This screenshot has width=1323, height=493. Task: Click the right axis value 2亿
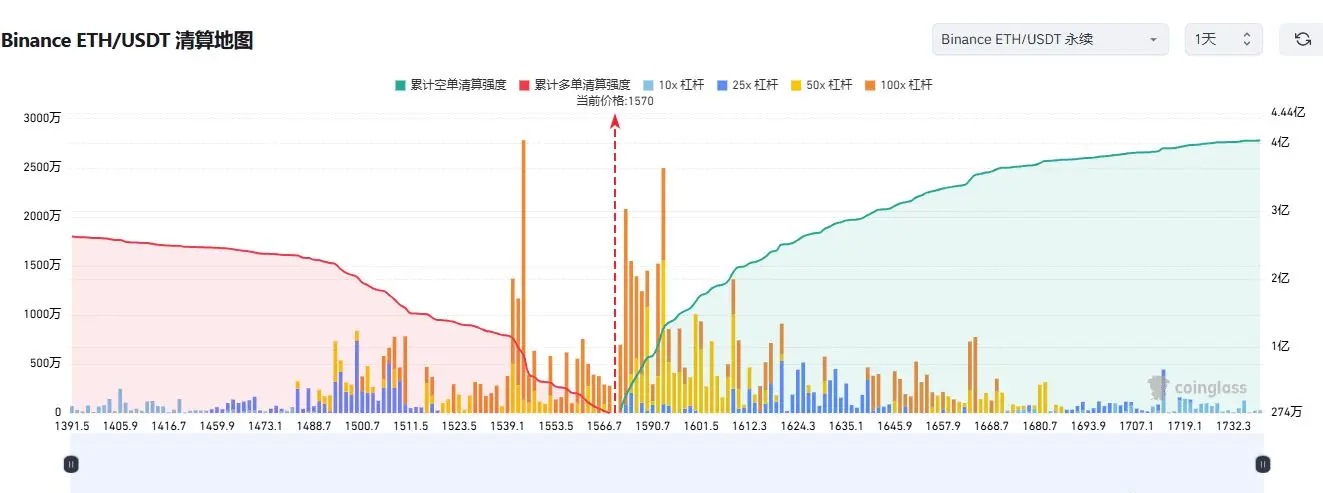(x=1280, y=278)
